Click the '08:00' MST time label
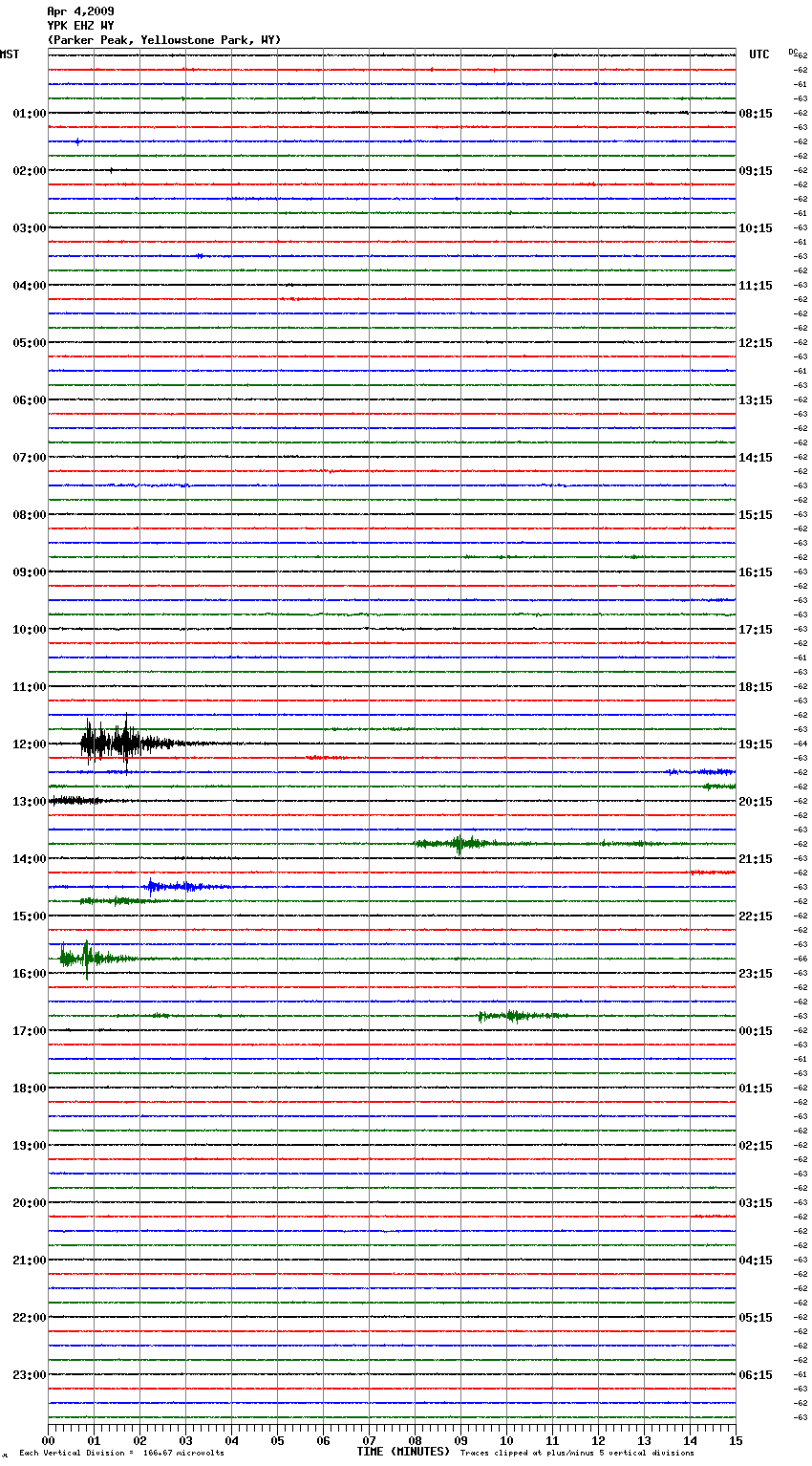Screen dimensions: 812x1466 tap(30, 515)
